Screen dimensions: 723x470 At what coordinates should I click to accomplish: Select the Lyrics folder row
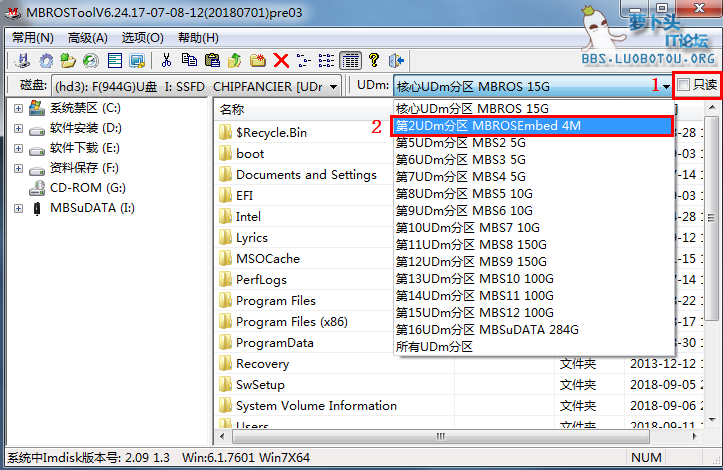[x=252, y=238]
